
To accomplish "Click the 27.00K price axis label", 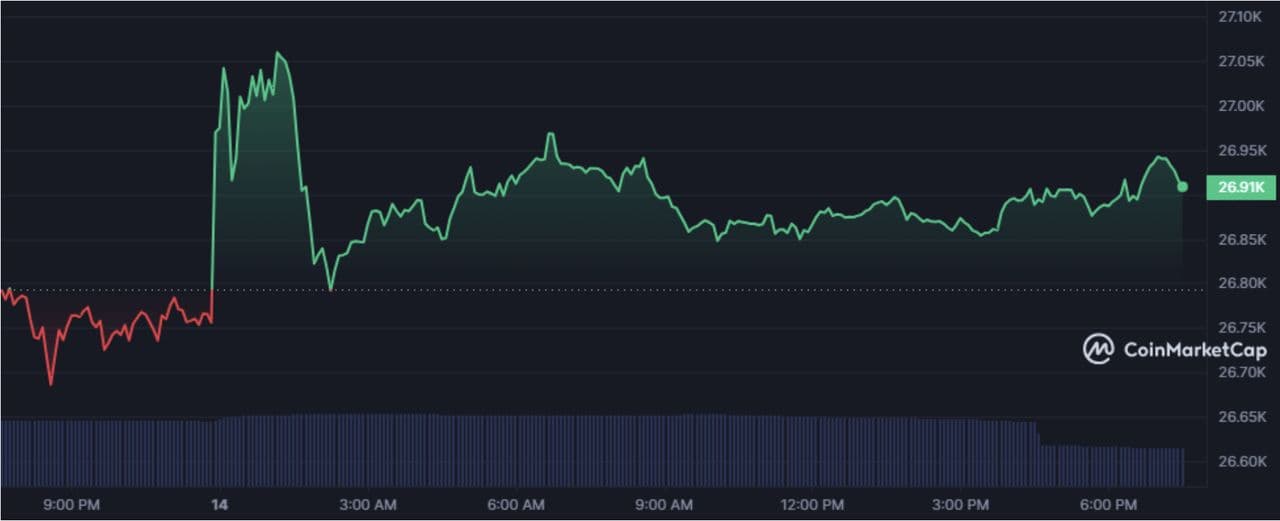I will (1241, 106).
